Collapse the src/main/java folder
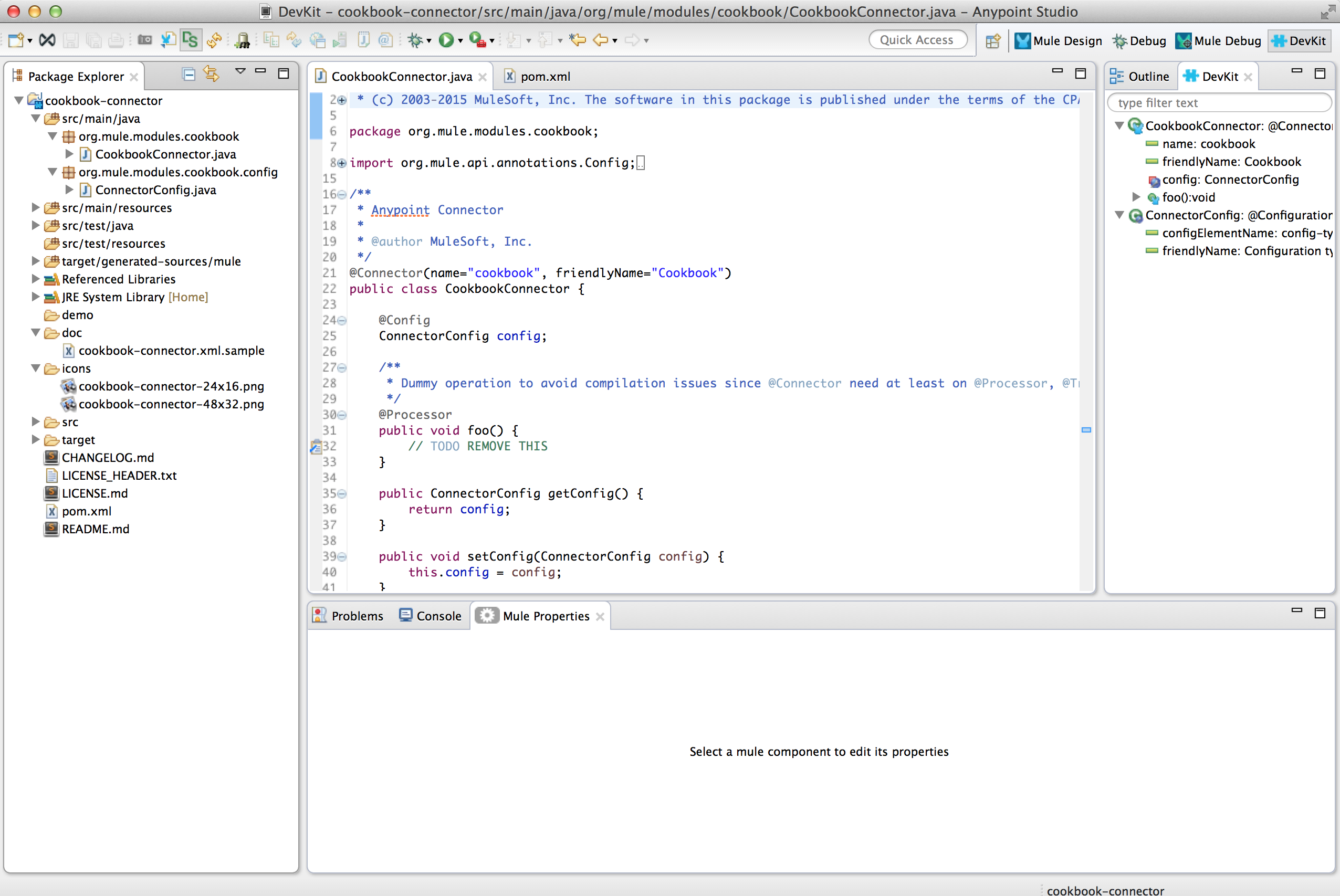 click(36, 118)
